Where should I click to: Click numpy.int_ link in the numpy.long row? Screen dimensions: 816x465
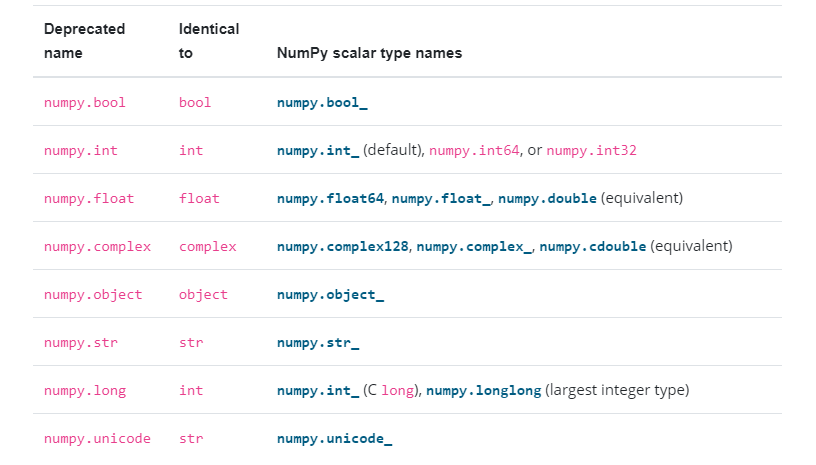coord(318,391)
